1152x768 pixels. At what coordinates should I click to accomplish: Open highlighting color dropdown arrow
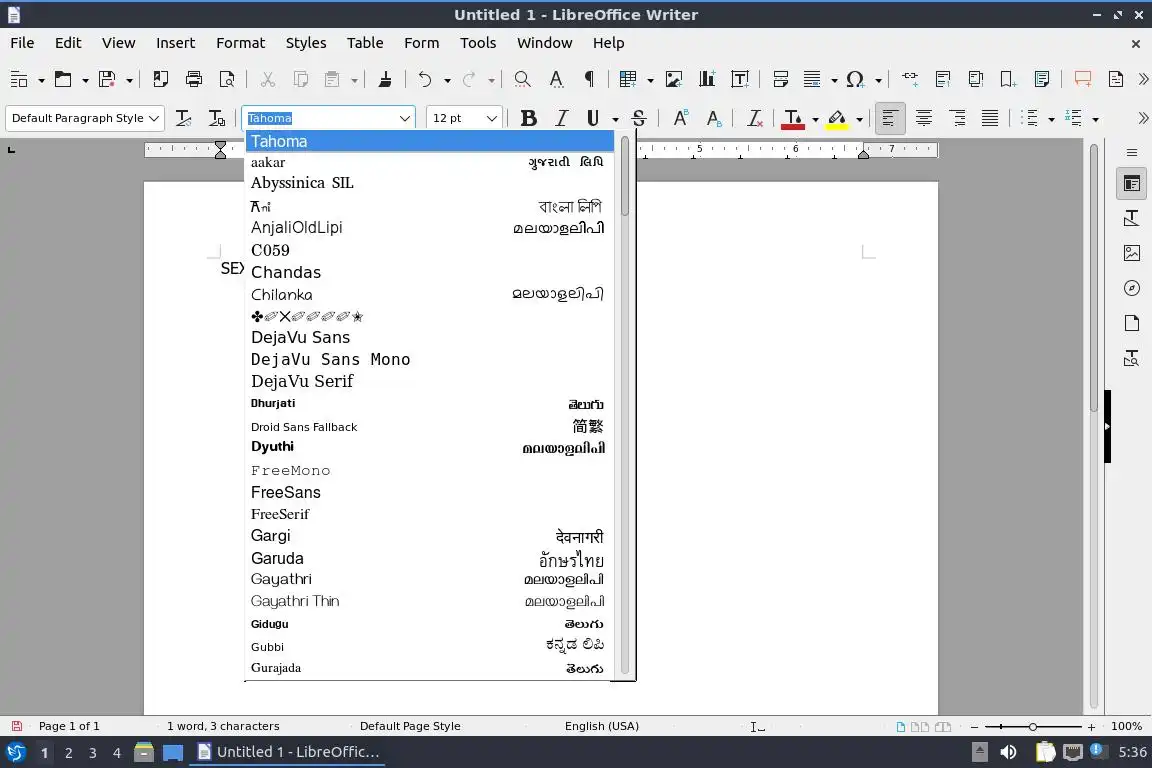860,119
